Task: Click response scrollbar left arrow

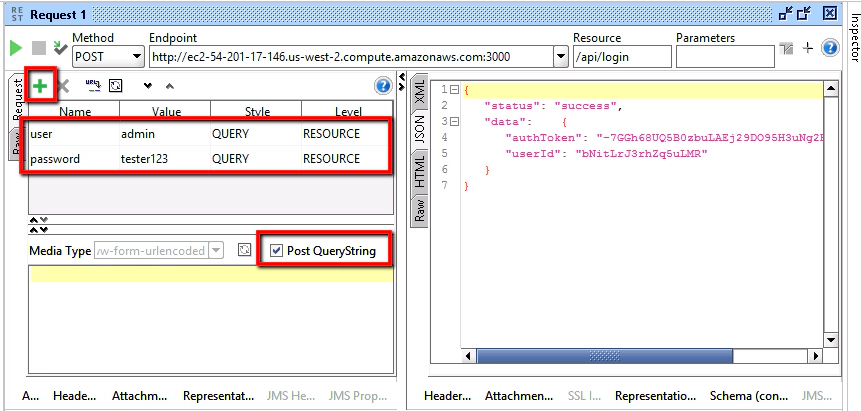Action: point(468,356)
